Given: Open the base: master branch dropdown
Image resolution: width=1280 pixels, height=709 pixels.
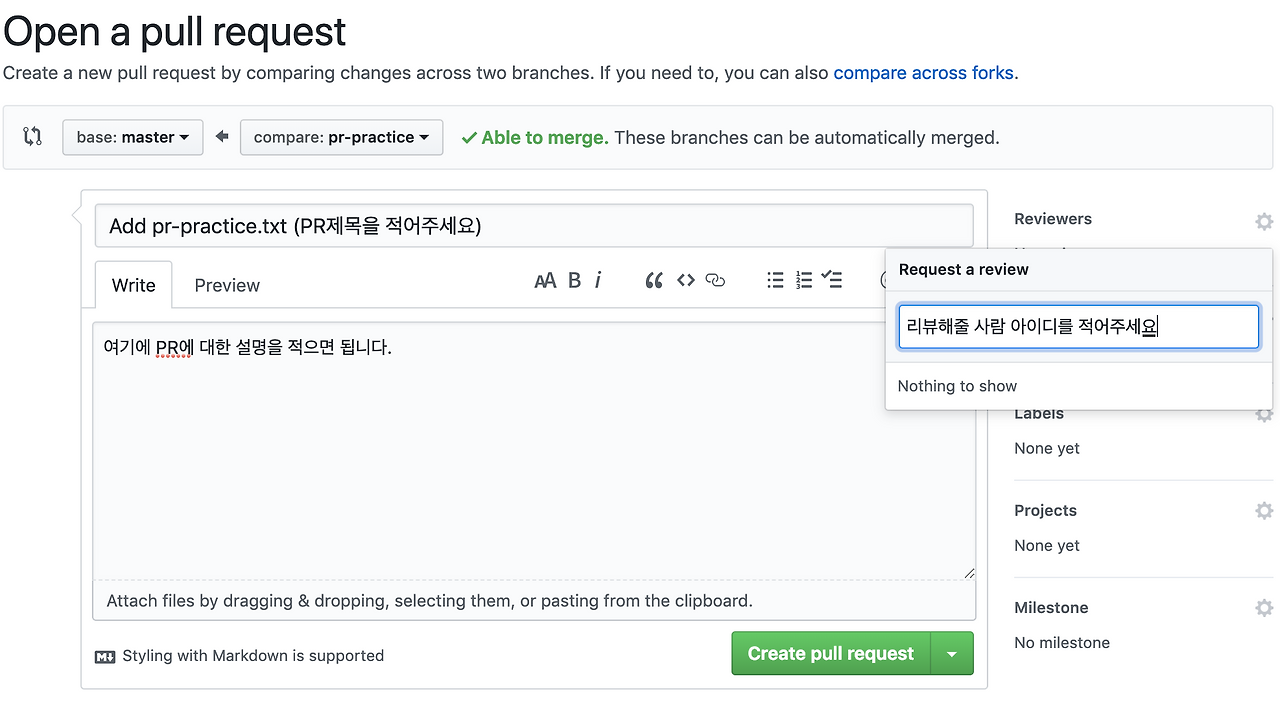Looking at the screenshot, I should pos(133,138).
